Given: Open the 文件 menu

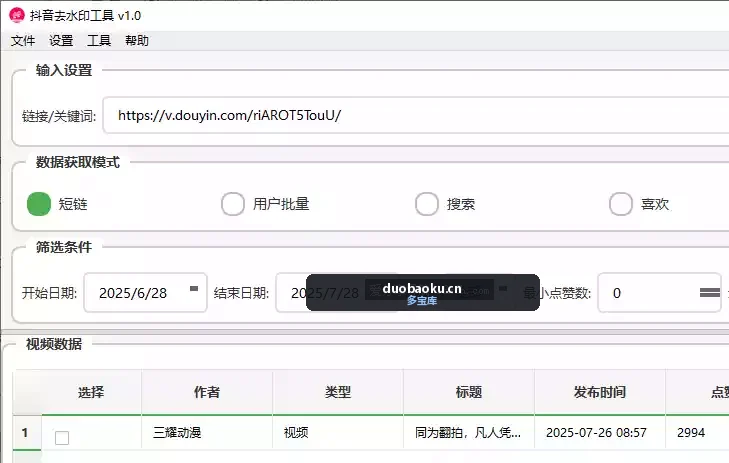Looking at the screenshot, I should tap(23, 41).
